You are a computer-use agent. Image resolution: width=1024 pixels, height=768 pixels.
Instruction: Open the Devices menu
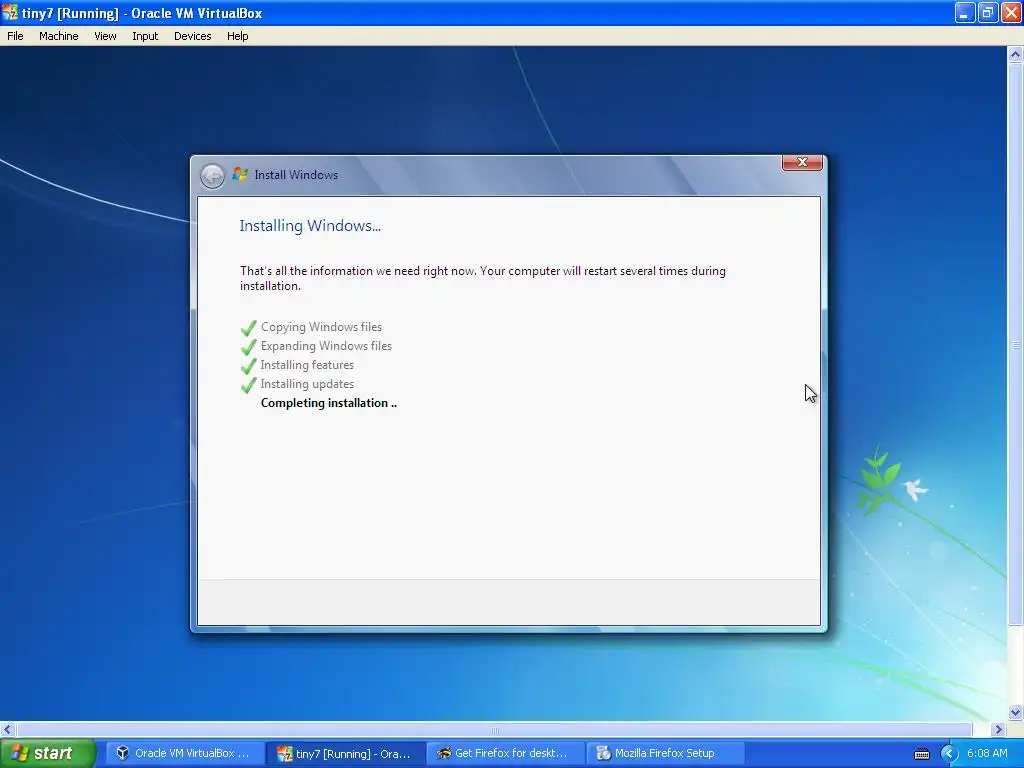tap(193, 36)
